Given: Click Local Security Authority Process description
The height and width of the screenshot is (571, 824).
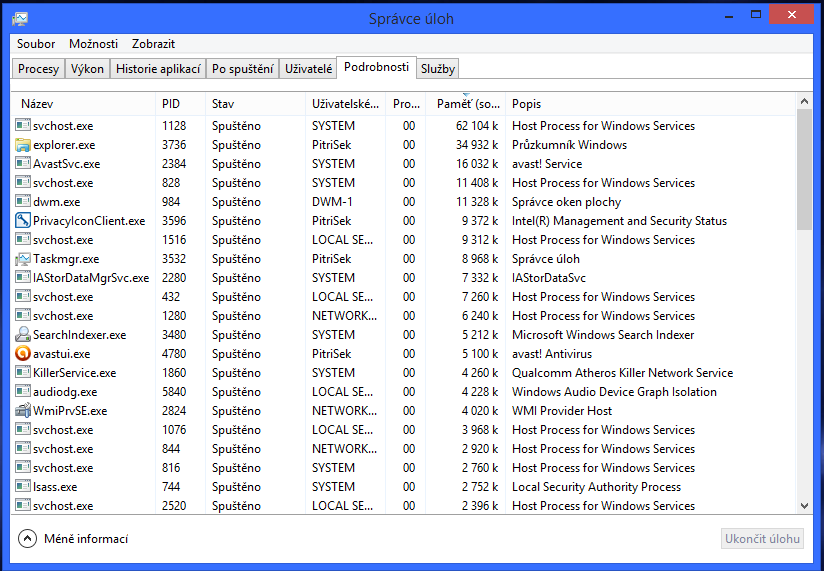Looking at the screenshot, I should pyautogui.click(x=596, y=486).
